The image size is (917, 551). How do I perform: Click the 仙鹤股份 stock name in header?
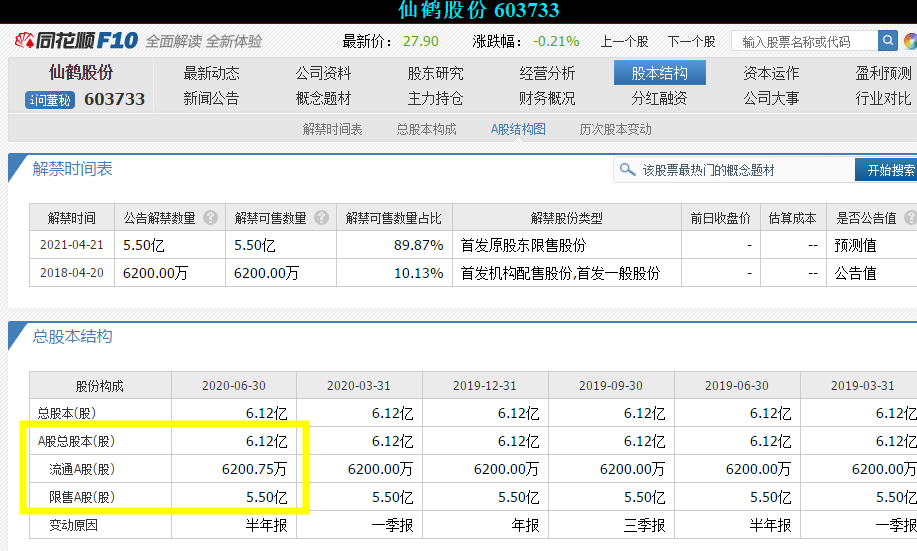(x=81, y=73)
